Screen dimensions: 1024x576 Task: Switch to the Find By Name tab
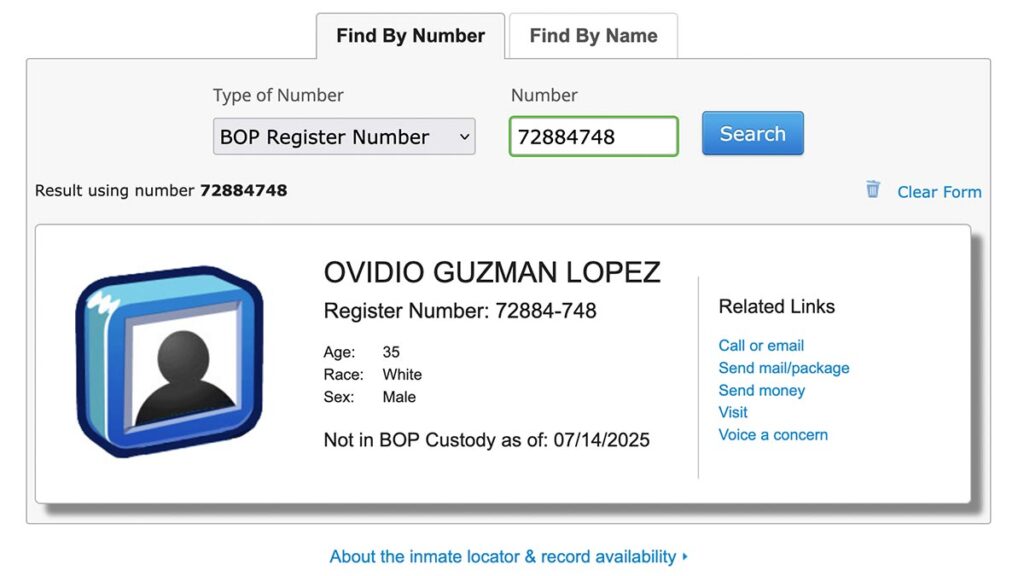[593, 36]
